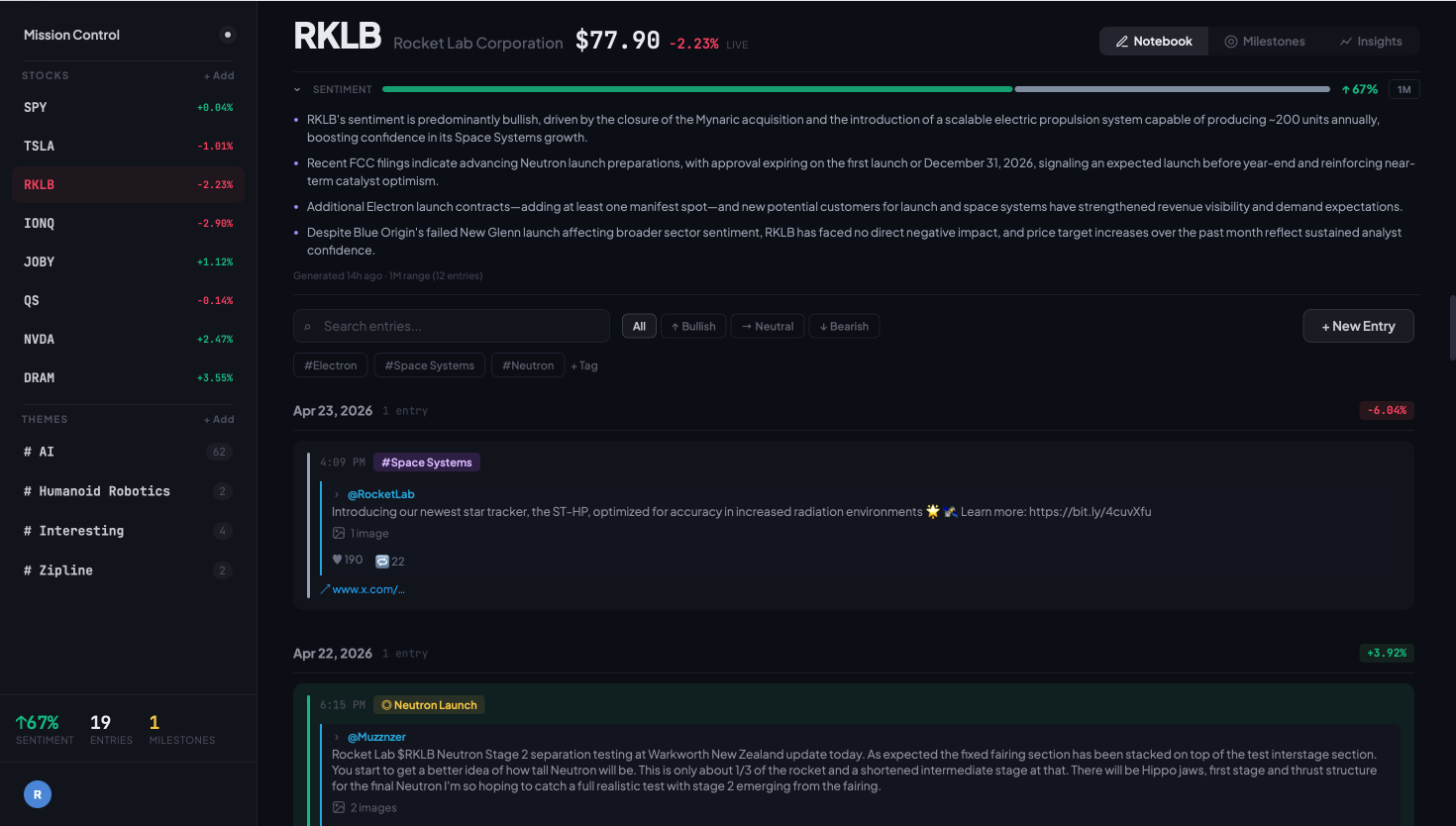This screenshot has height=826, width=1456.
Task: Create a New Entry
Action: click(x=1358, y=326)
